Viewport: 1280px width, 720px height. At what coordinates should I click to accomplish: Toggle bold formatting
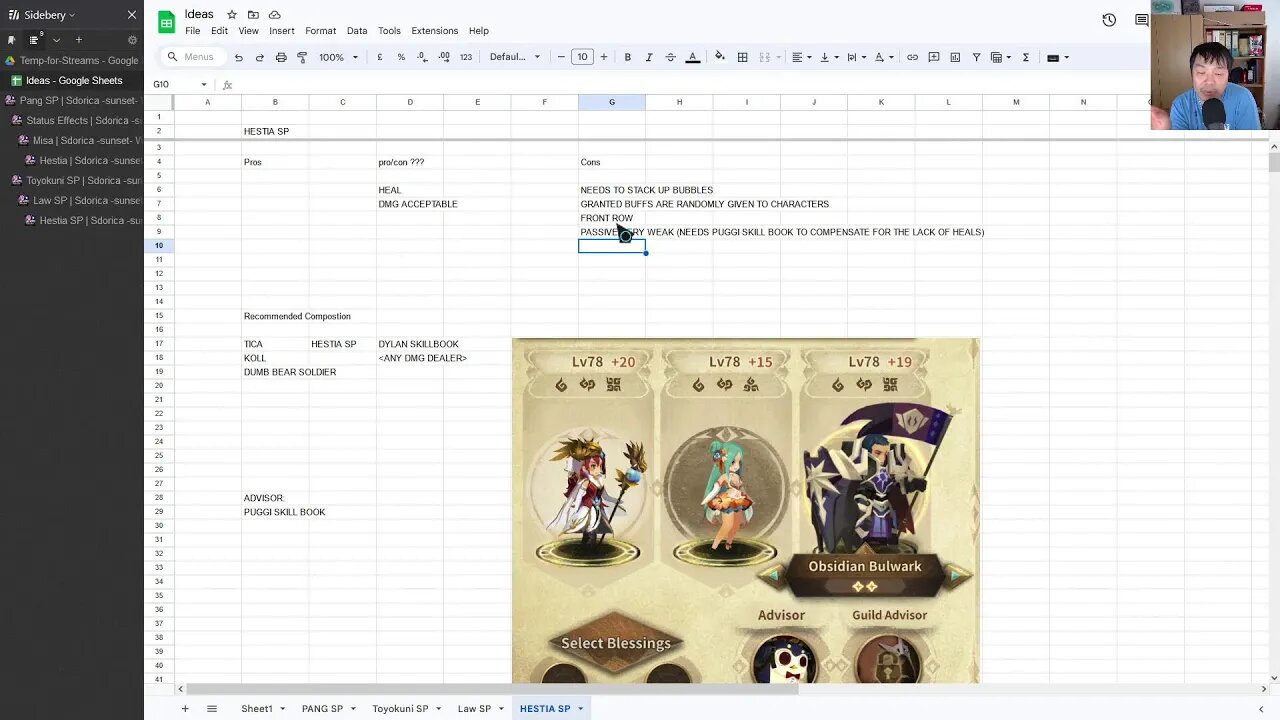coord(627,57)
